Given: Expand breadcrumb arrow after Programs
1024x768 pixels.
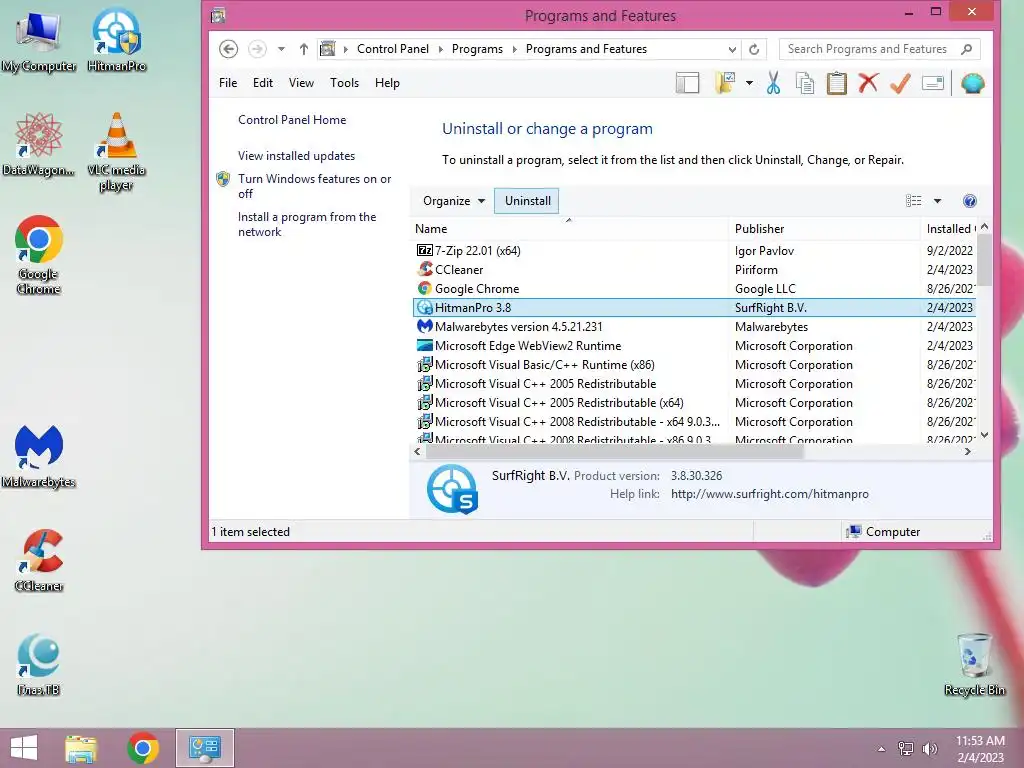Looking at the screenshot, I should 514,49.
